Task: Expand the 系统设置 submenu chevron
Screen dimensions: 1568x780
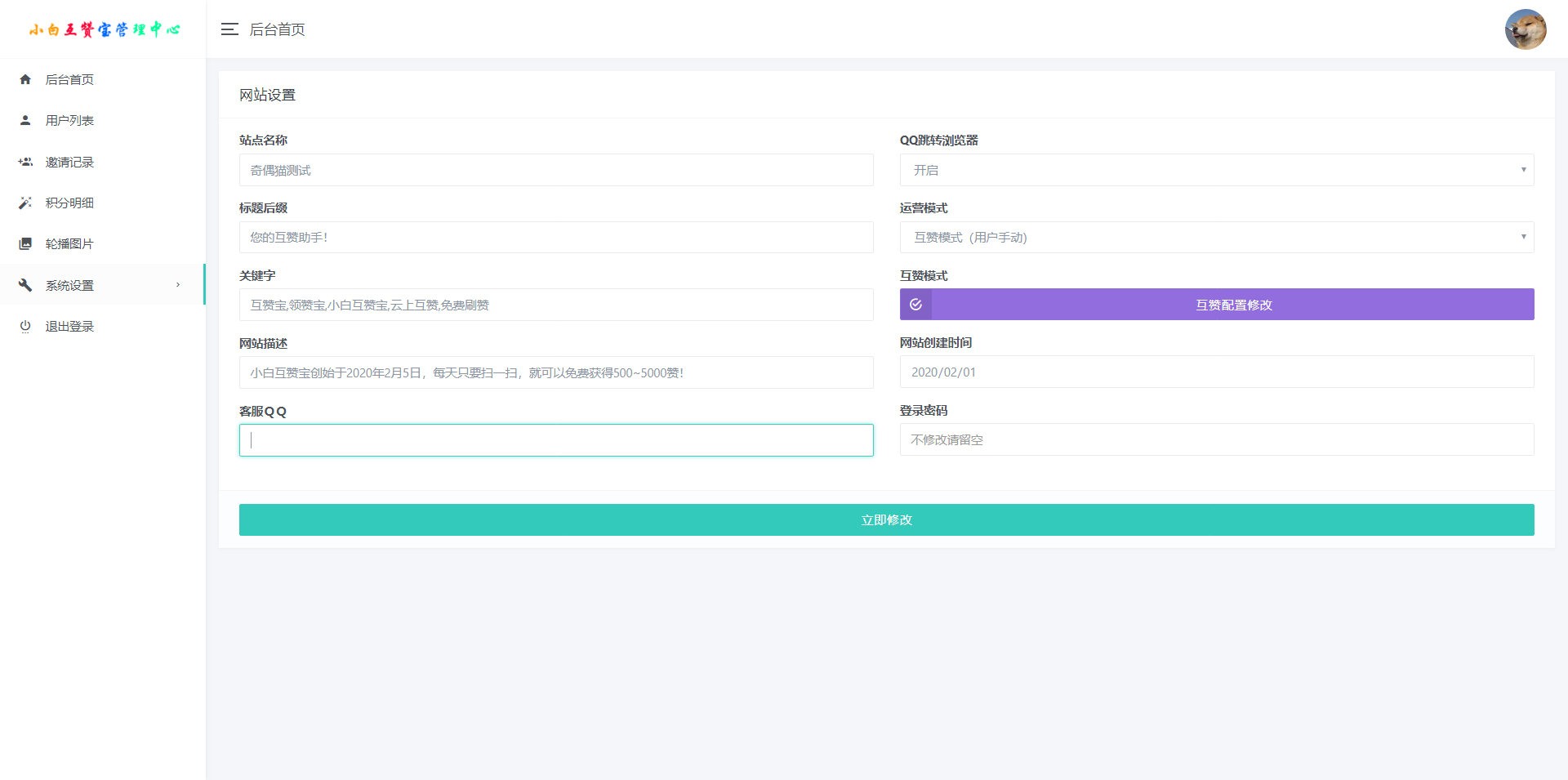Action: click(x=178, y=285)
